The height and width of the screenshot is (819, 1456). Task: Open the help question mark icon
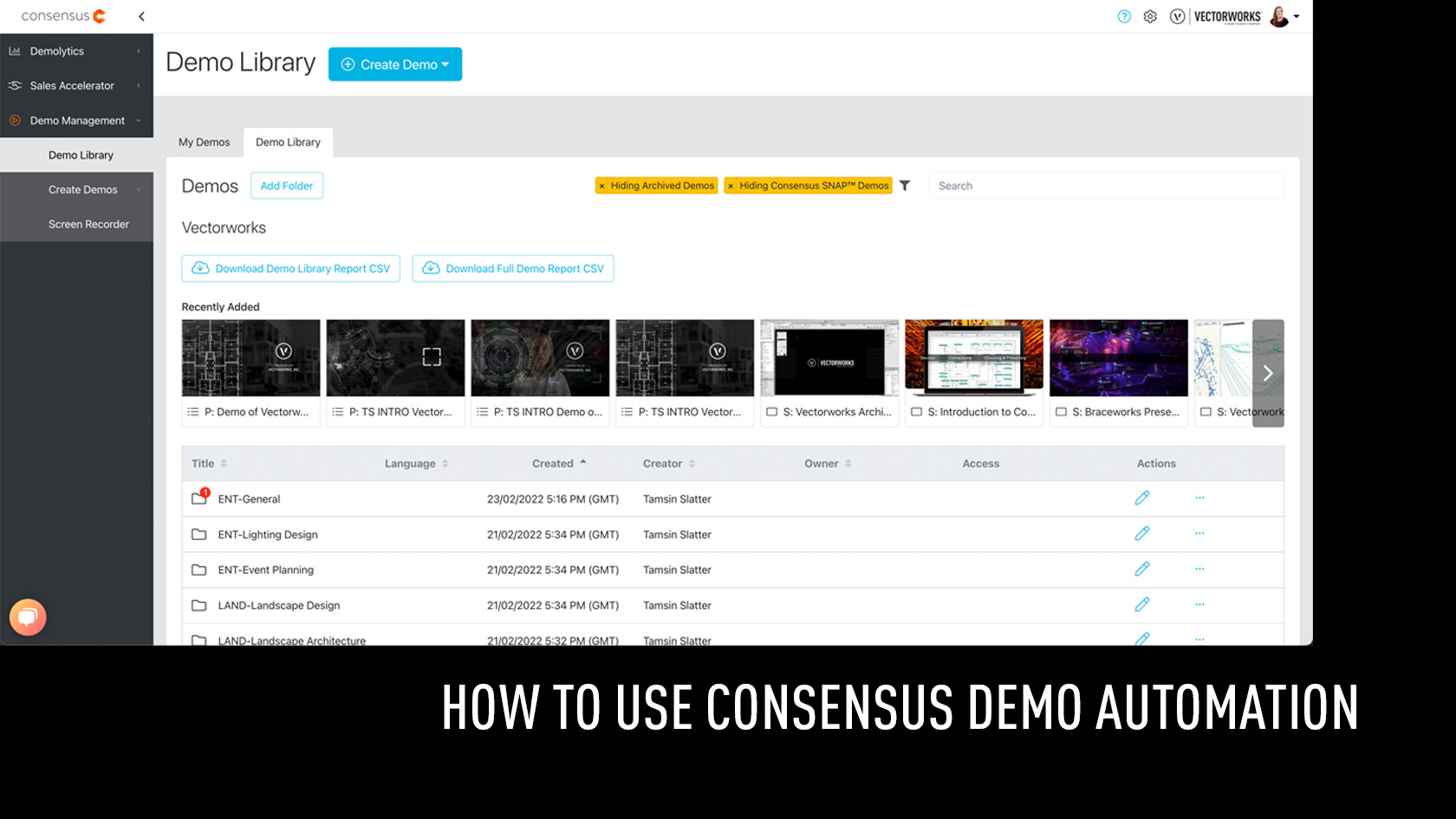click(x=1124, y=16)
